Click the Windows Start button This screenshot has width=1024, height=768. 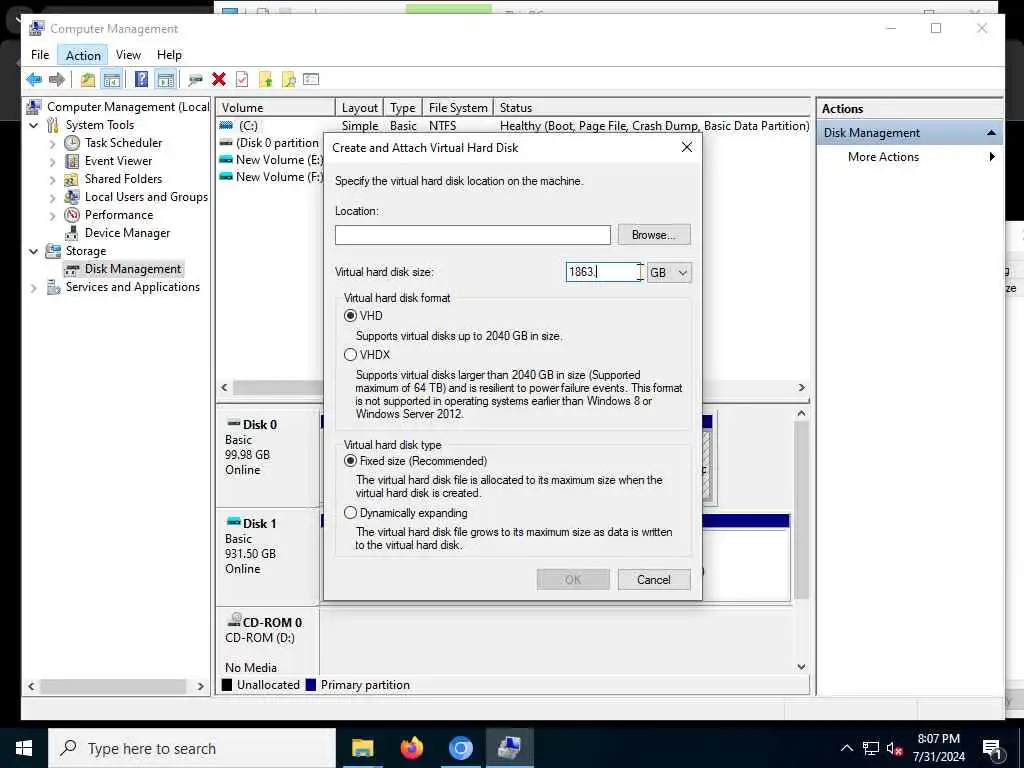pyautogui.click(x=24, y=748)
